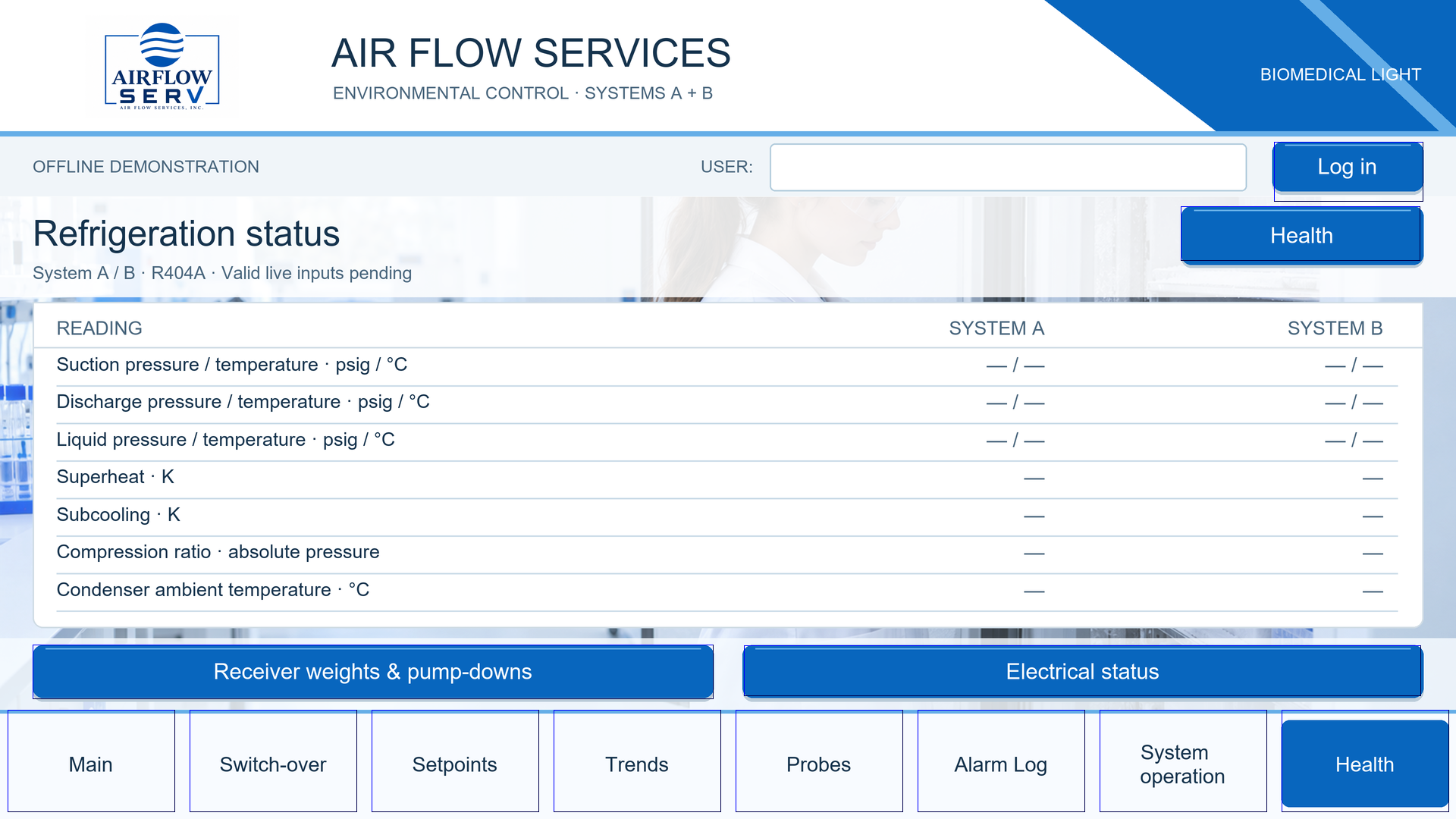Switch to the Switch-over tab
This screenshot has width=1456, height=819.
click(x=273, y=761)
